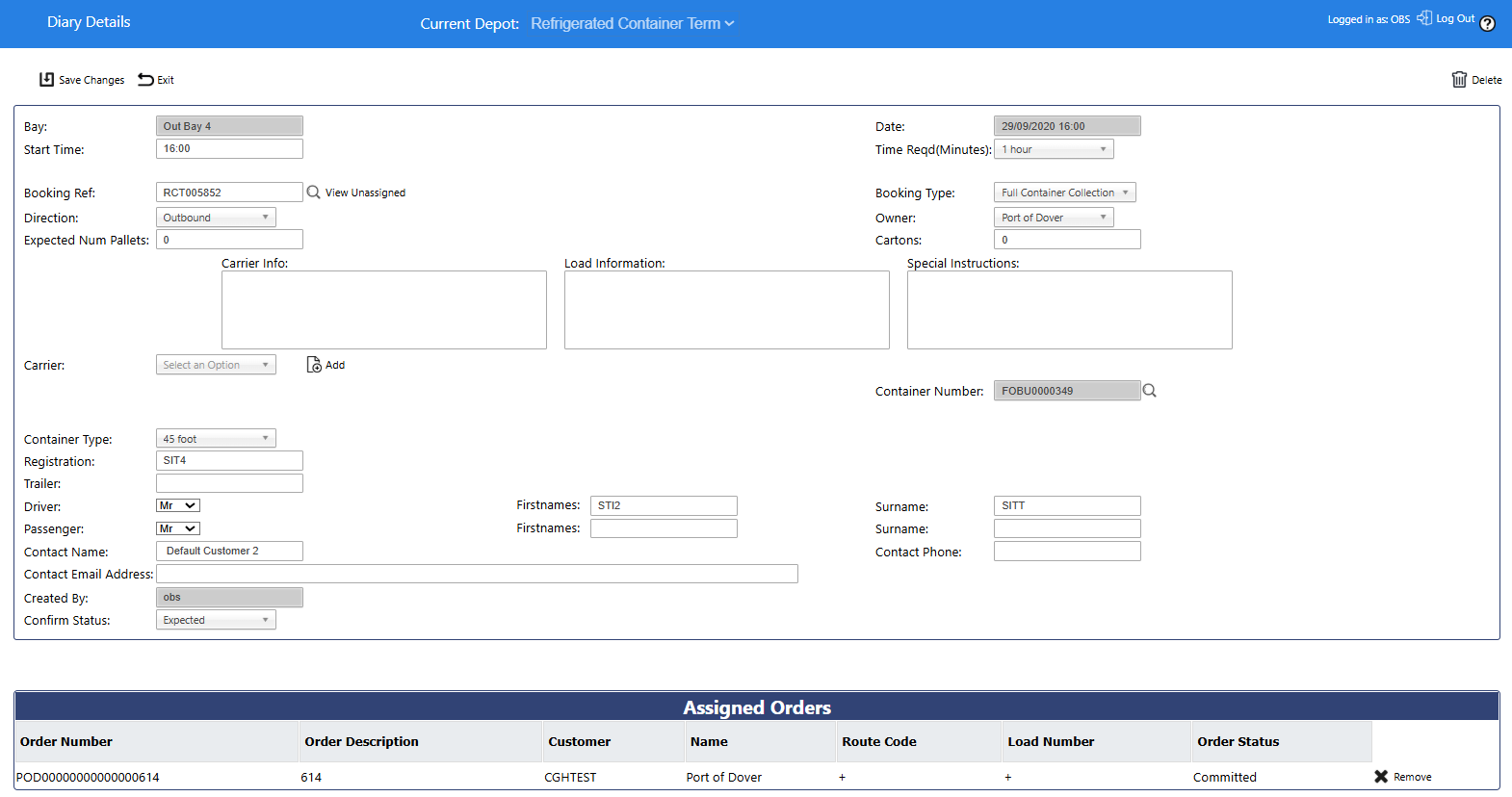
Task: Click the Save Changes button text
Action: pos(91,80)
